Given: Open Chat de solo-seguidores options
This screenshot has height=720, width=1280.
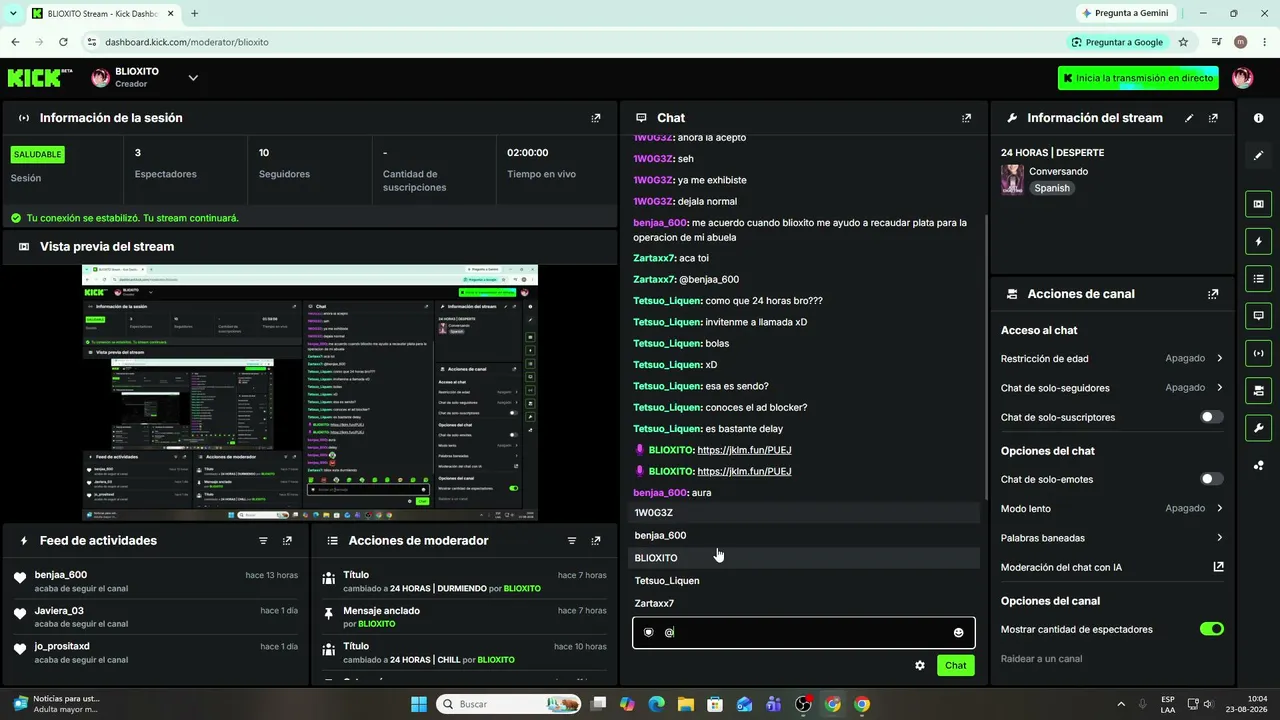Looking at the screenshot, I should (1112, 388).
